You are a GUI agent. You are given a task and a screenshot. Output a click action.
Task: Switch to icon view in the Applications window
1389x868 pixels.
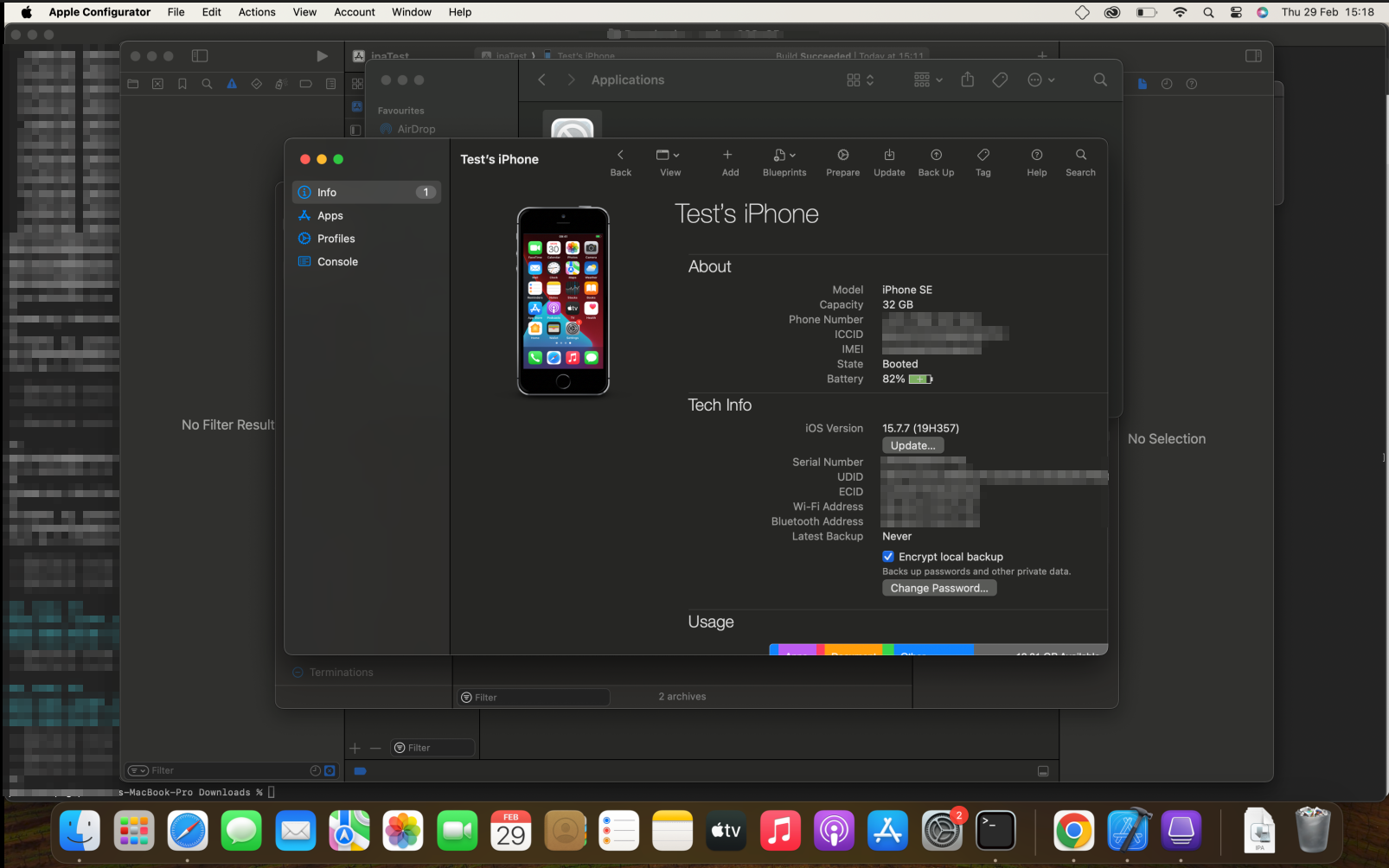pyautogui.click(x=855, y=80)
